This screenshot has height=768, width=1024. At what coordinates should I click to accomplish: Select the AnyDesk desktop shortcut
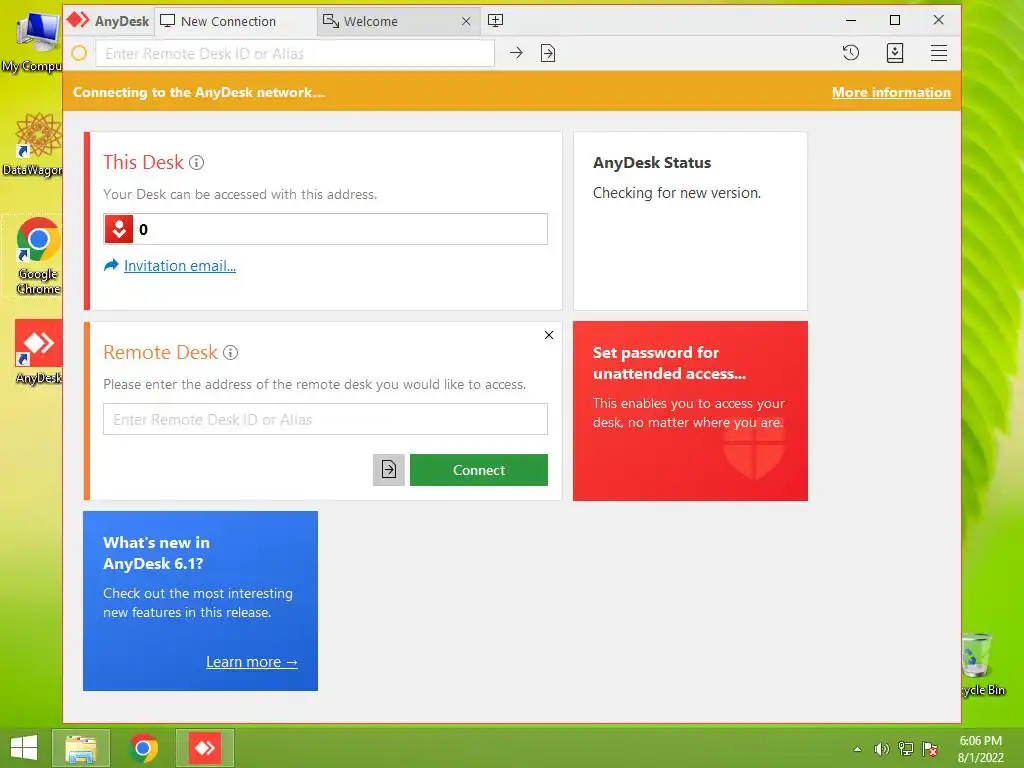(38, 353)
